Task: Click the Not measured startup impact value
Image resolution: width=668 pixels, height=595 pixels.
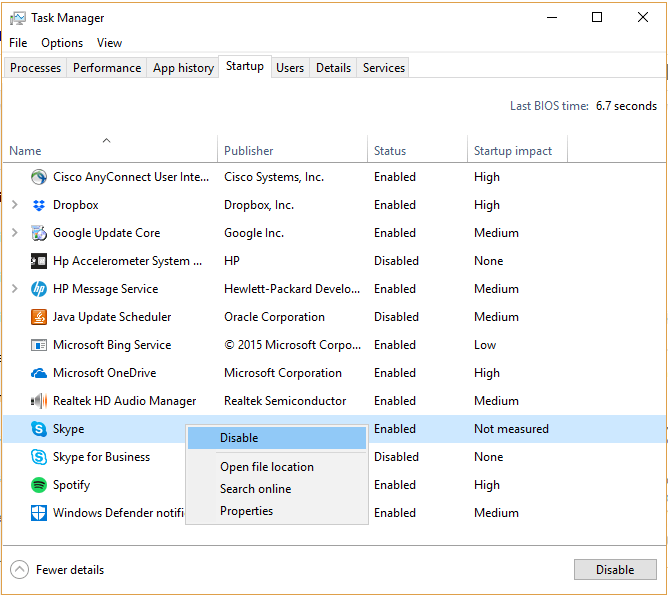Action: (511, 429)
